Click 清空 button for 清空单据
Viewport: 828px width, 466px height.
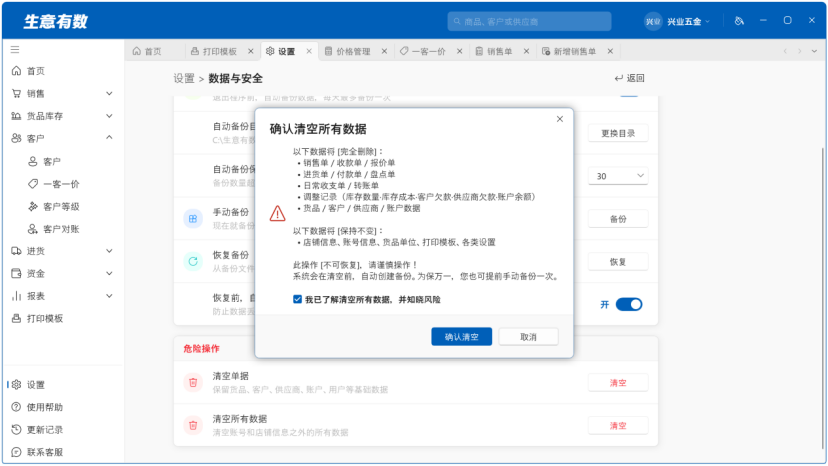[618, 383]
